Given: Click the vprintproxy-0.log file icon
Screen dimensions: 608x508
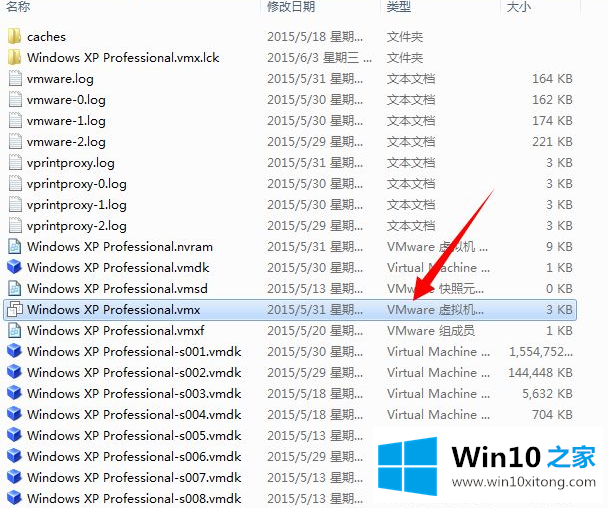Looking at the screenshot, I should [15, 183].
